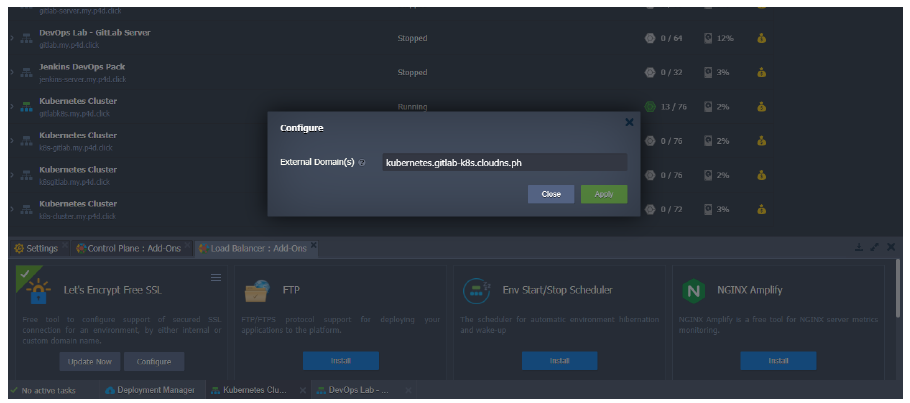Click the External Domain(s) input field
910x403 pixels.
pos(504,163)
